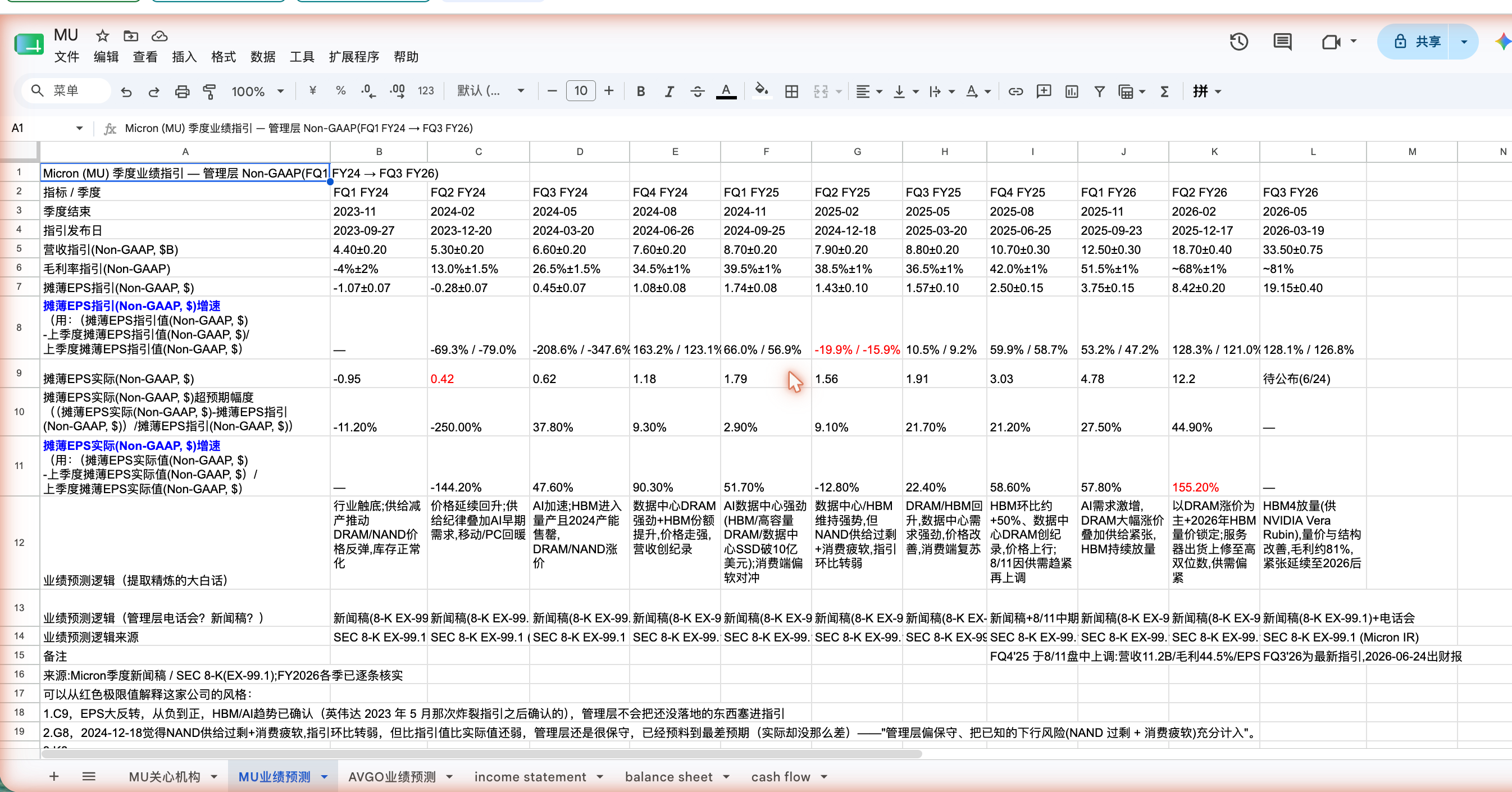Click the horizontal scrollbar thumb
1512x792 pixels.
click(481, 753)
